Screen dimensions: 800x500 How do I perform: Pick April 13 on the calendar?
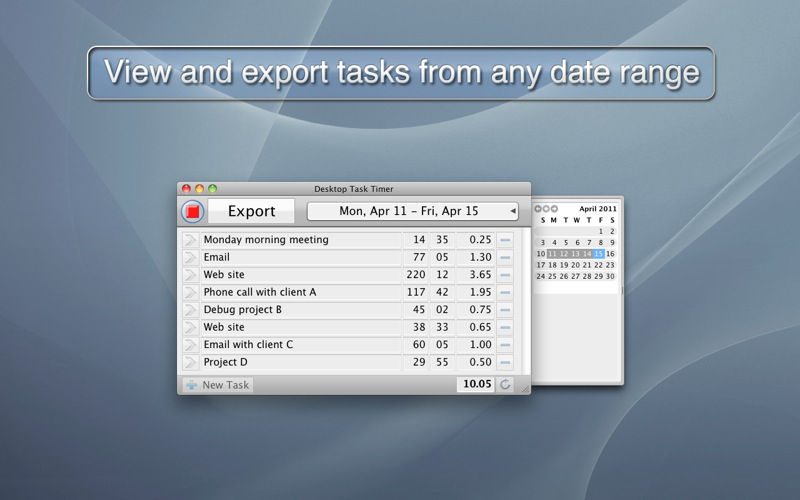576,254
